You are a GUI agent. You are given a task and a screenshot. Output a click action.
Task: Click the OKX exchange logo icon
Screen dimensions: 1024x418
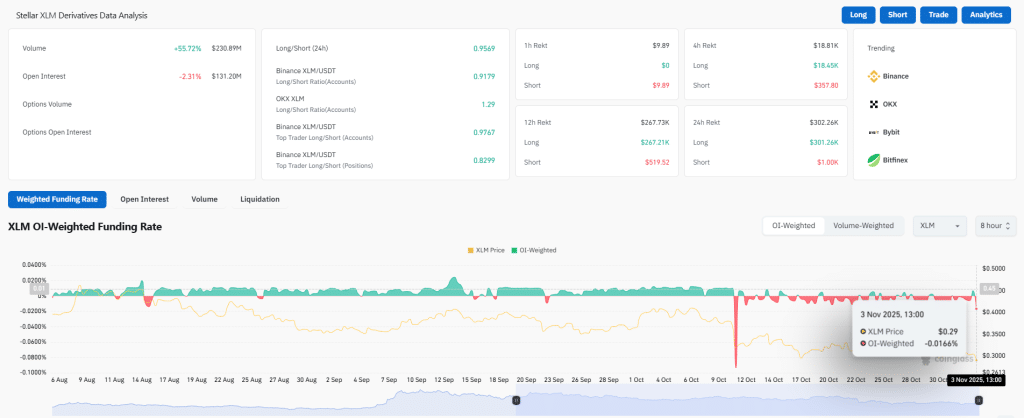(873, 104)
